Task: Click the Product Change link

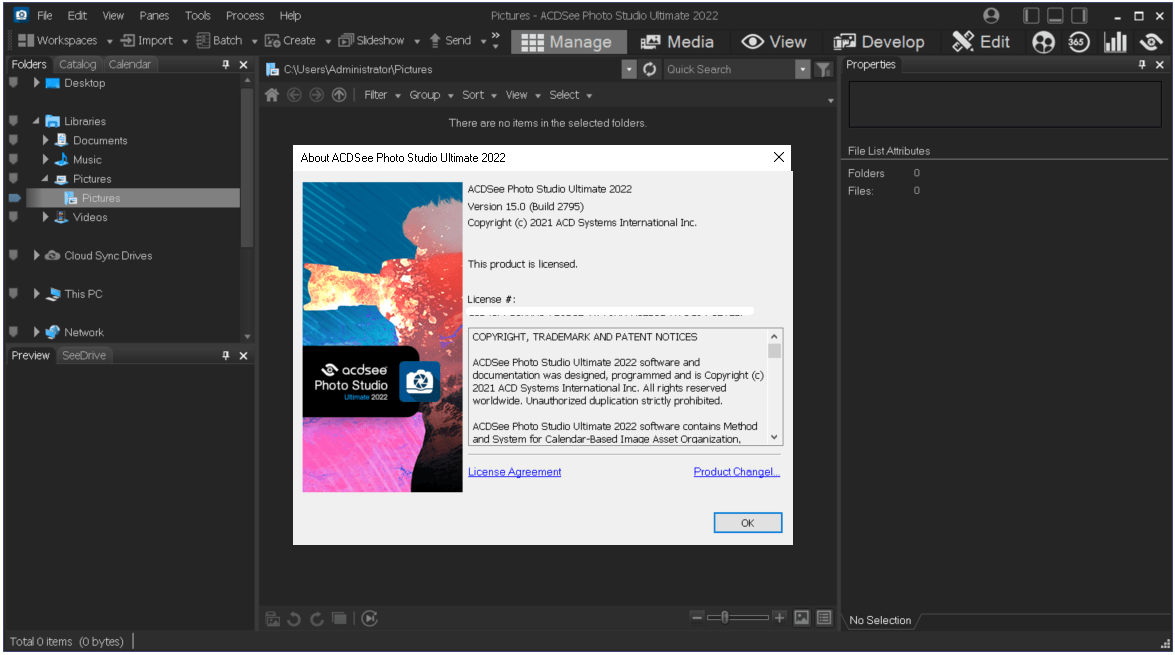Action: coord(737,472)
